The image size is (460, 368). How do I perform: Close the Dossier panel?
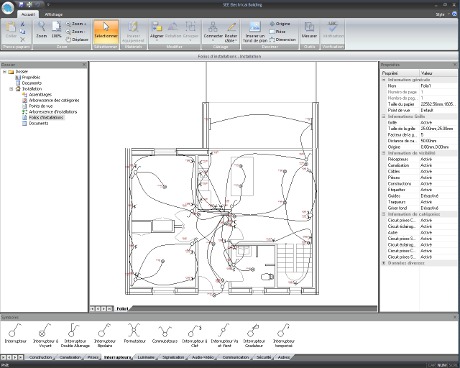[84, 65]
